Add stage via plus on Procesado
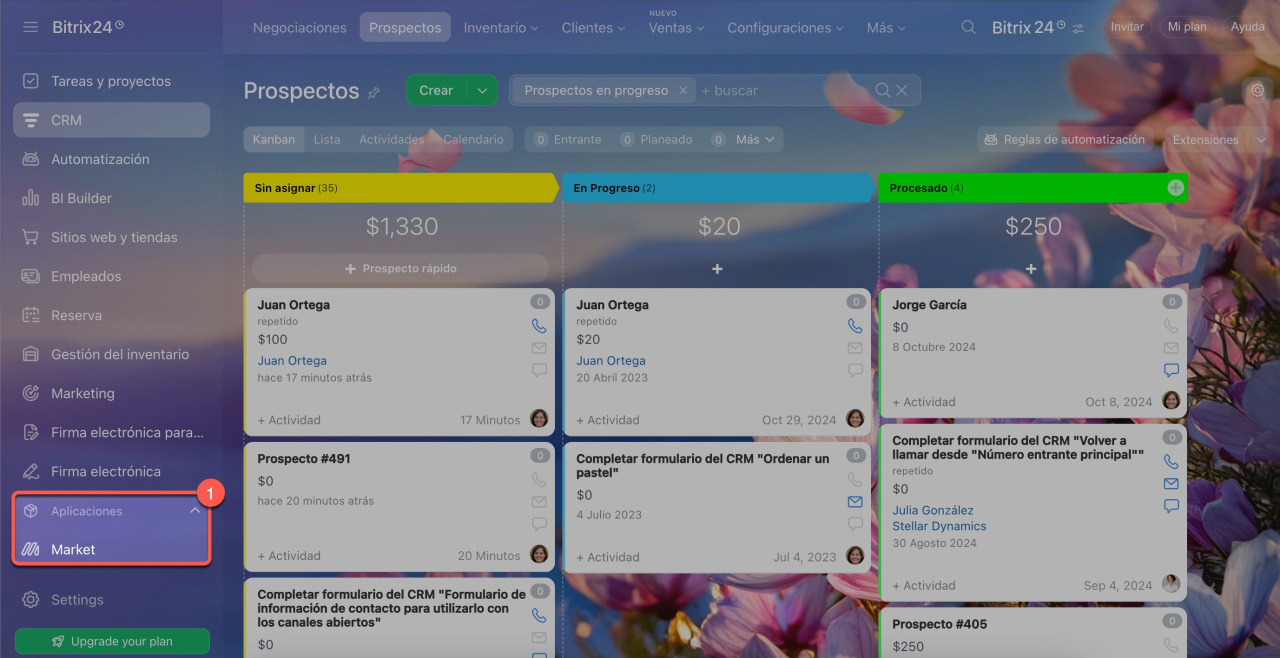 [x=1175, y=188]
